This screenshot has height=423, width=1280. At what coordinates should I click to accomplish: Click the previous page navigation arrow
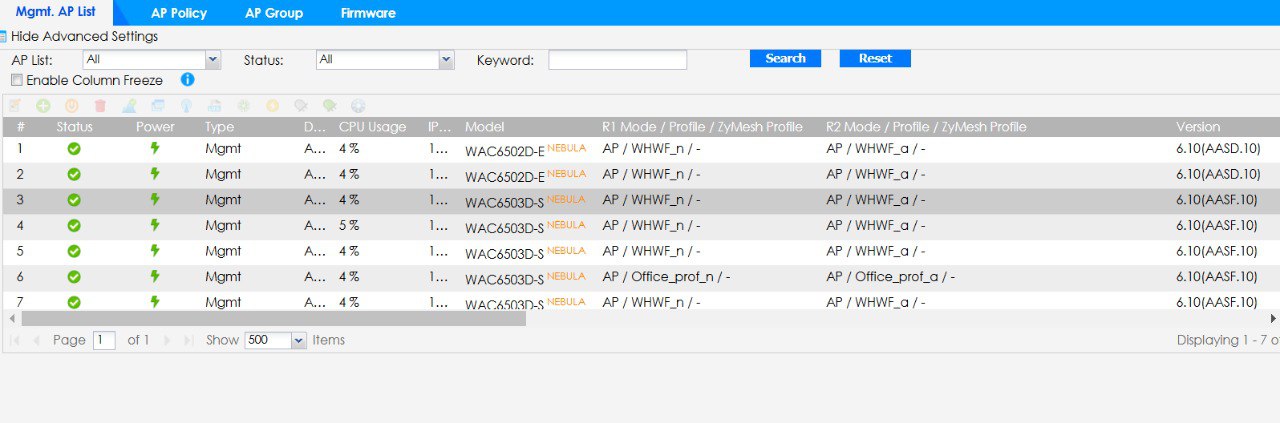(37, 340)
